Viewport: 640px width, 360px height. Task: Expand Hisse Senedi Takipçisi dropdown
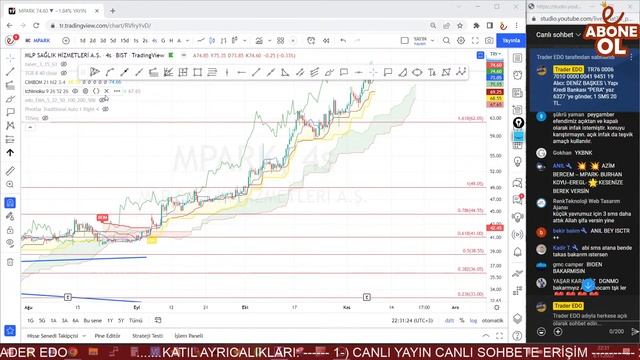point(84,336)
